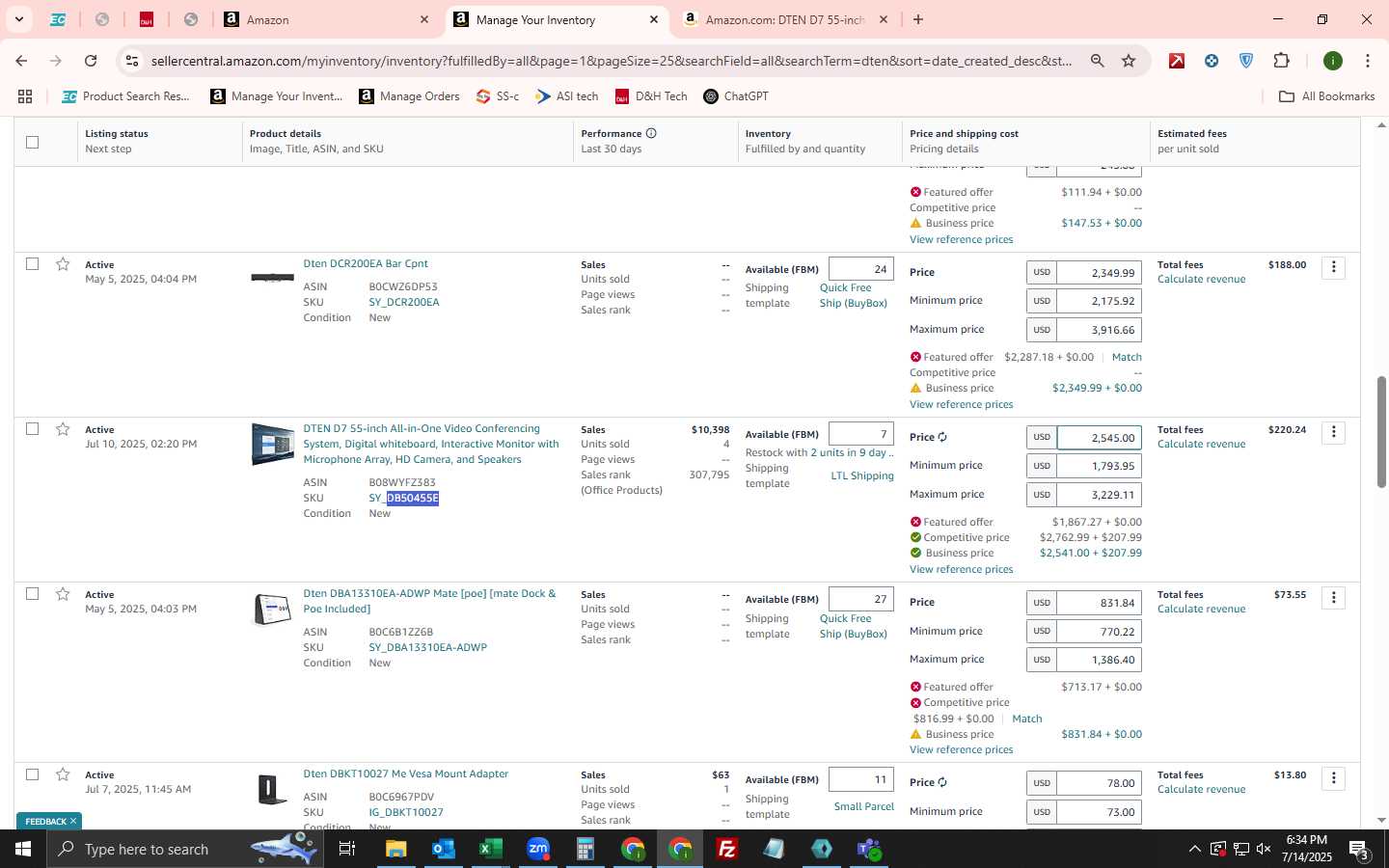The height and width of the screenshot is (868, 1389).
Task: Click Match link for DBA13310EA competitive price
Action: (1027, 719)
